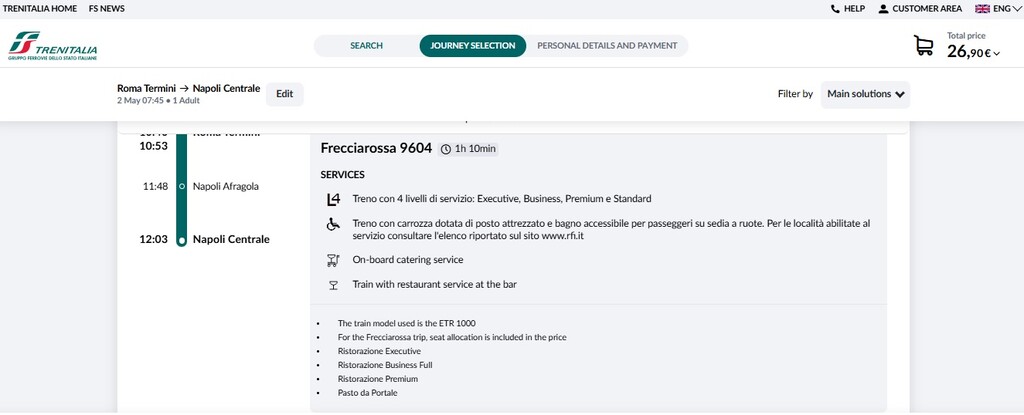The image size is (1024, 415).
Task: Open the CUSTOMER AREA link
Action: pos(920,8)
